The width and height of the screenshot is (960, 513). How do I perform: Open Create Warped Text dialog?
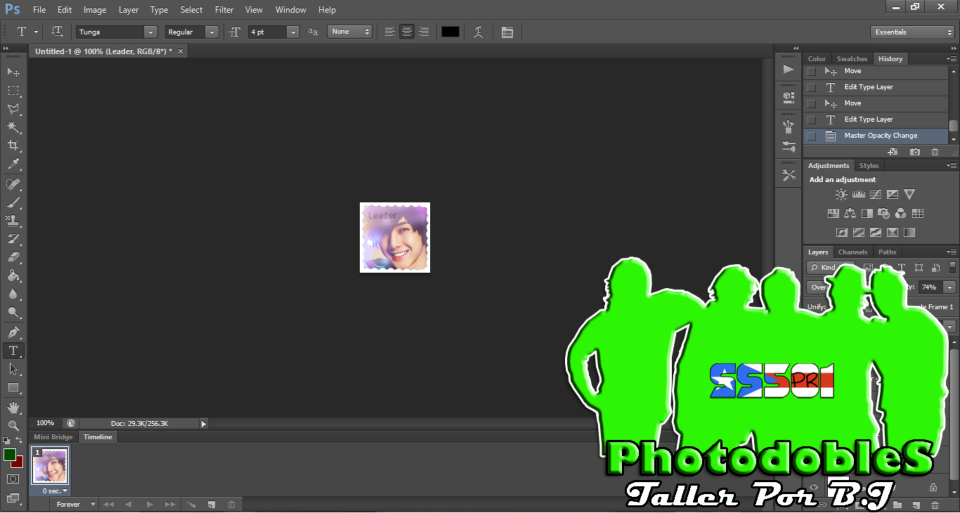479,32
